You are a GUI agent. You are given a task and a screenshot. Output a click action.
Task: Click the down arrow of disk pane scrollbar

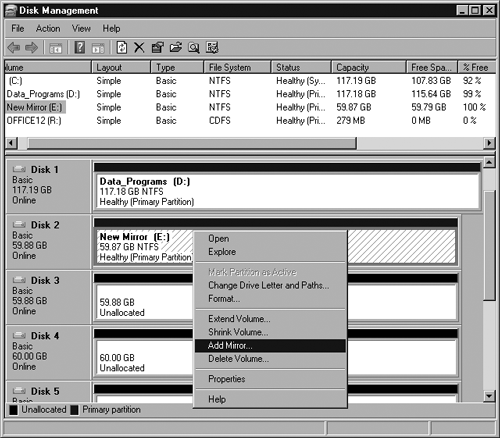pyautogui.click(x=489, y=396)
